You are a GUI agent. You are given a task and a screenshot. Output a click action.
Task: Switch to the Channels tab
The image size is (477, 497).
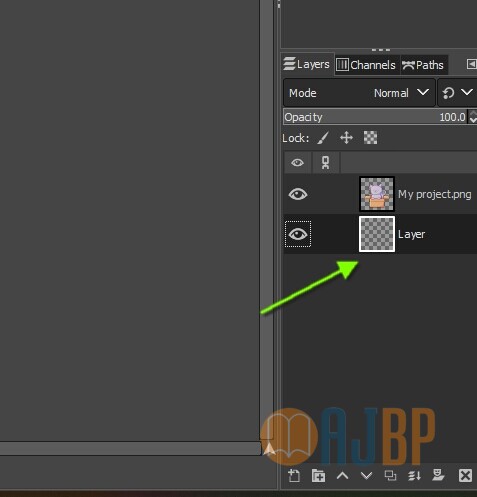[366, 65]
